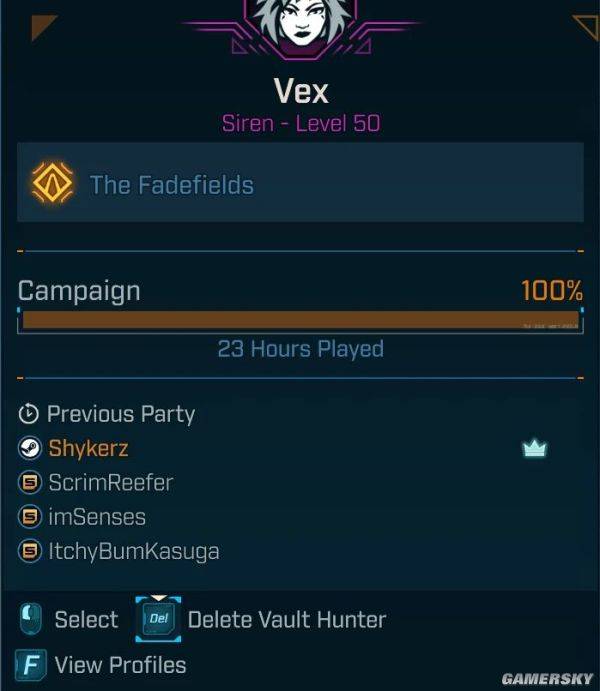Click the 23 Hours Played text
This screenshot has height=691, width=600.
coord(300,349)
